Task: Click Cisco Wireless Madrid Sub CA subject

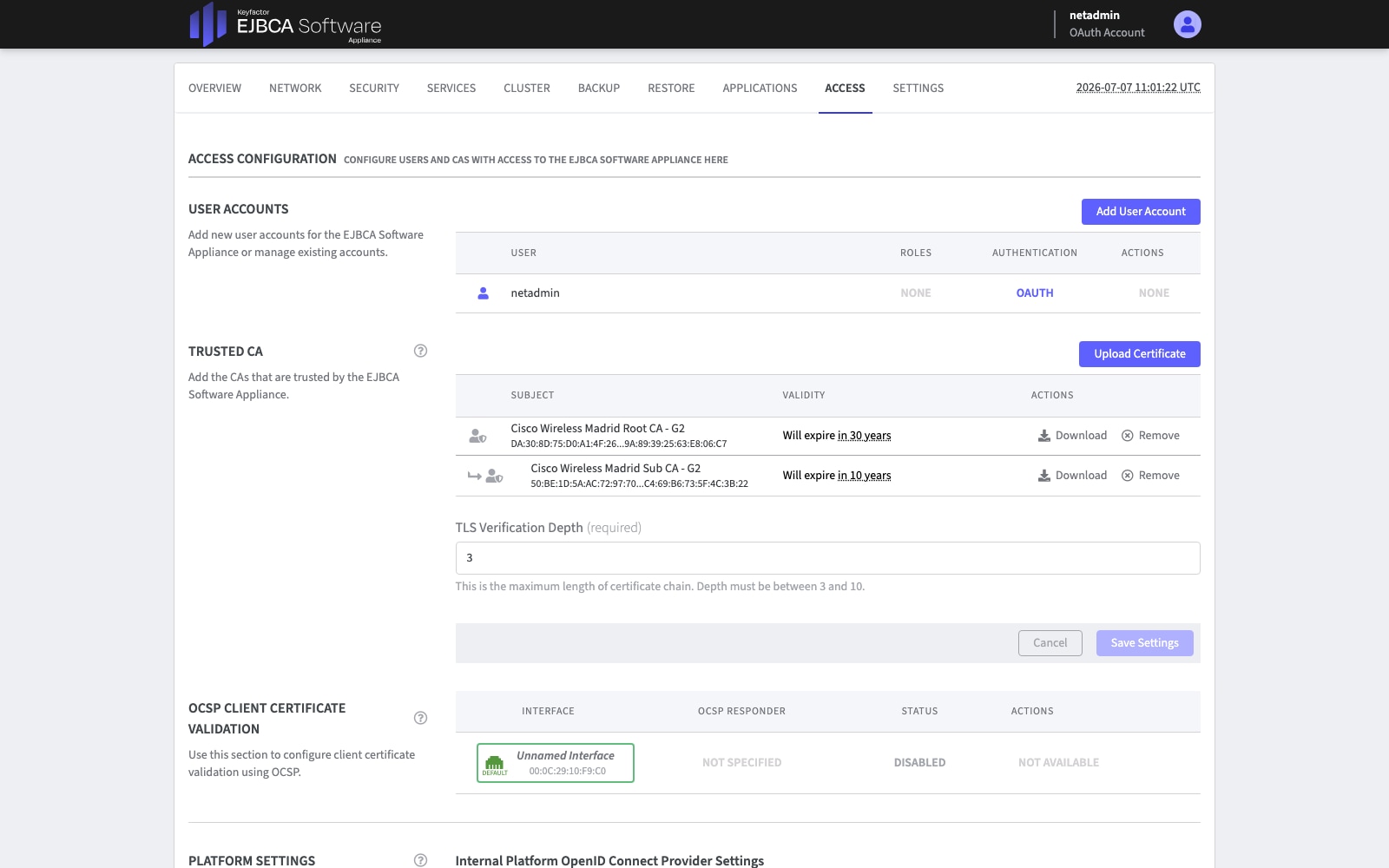Action: pyautogui.click(x=616, y=469)
